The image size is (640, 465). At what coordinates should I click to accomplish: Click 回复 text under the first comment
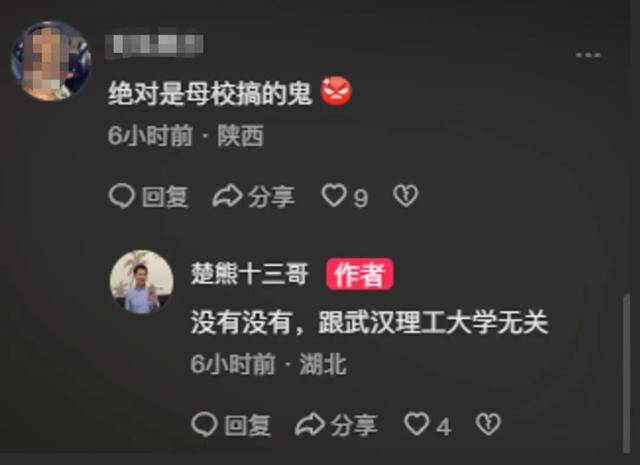pyautogui.click(x=165, y=197)
